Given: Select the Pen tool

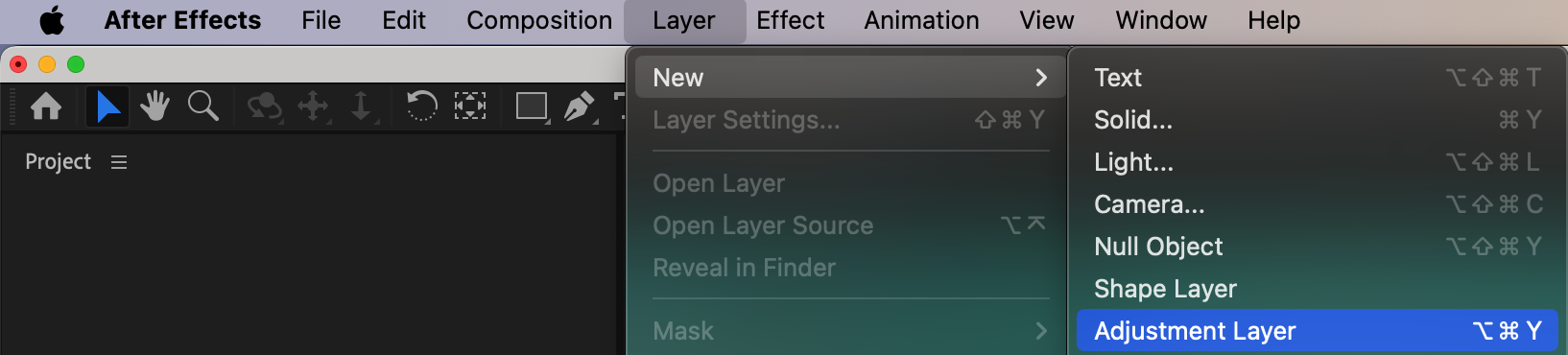Looking at the screenshot, I should (x=580, y=106).
